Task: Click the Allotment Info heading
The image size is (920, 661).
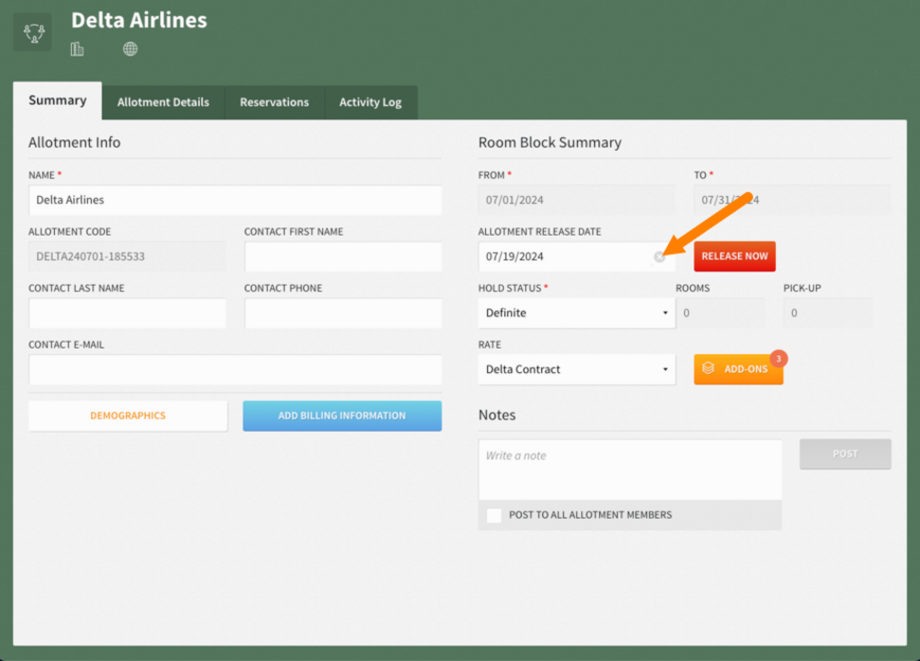Action: point(75,143)
